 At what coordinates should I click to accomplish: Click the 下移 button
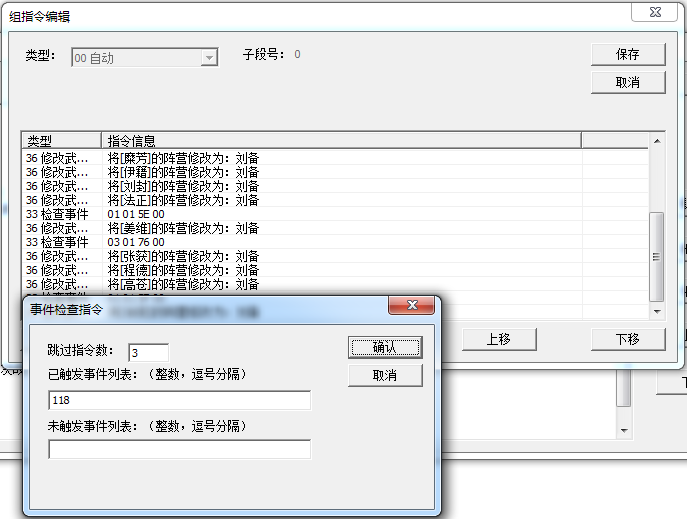[628, 339]
